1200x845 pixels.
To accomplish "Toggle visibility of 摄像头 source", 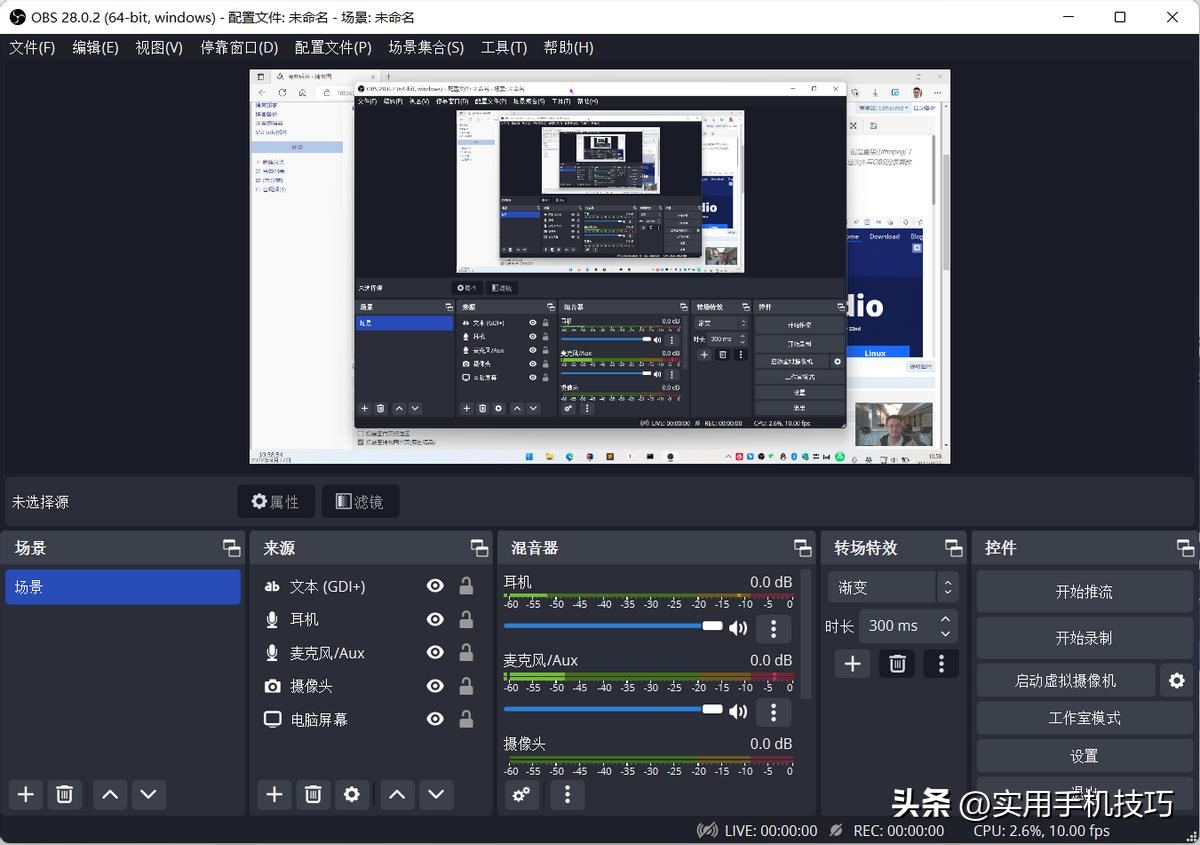I will tap(435, 686).
